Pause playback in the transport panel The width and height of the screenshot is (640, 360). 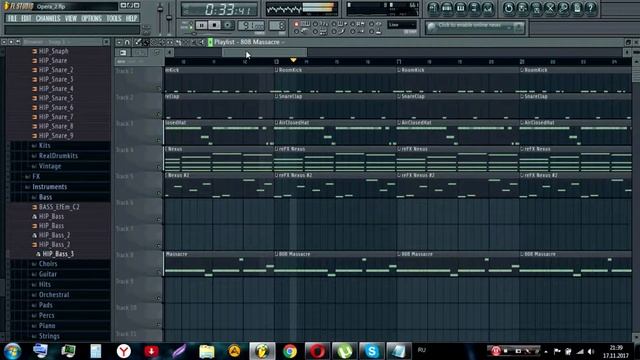pos(201,25)
